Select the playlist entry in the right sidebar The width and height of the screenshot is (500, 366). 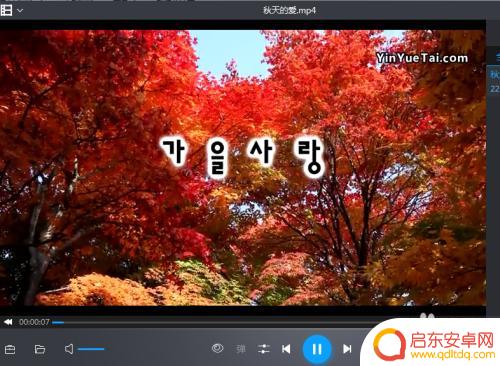click(494, 81)
